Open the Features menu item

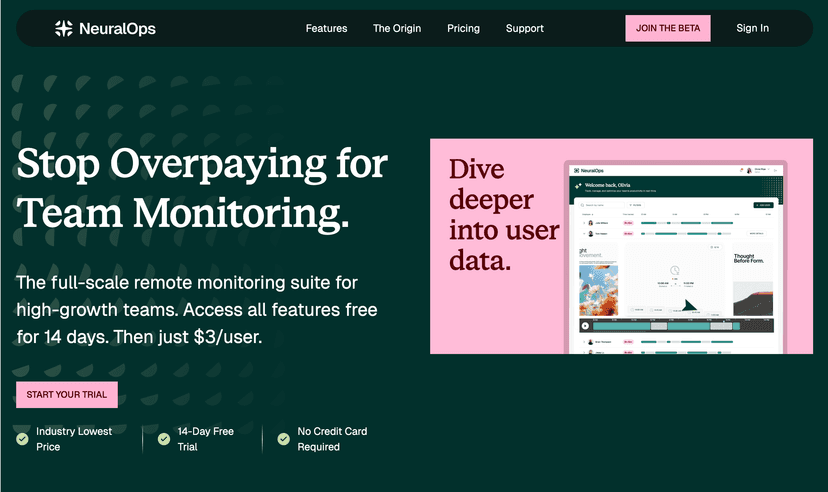[x=326, y=28]
